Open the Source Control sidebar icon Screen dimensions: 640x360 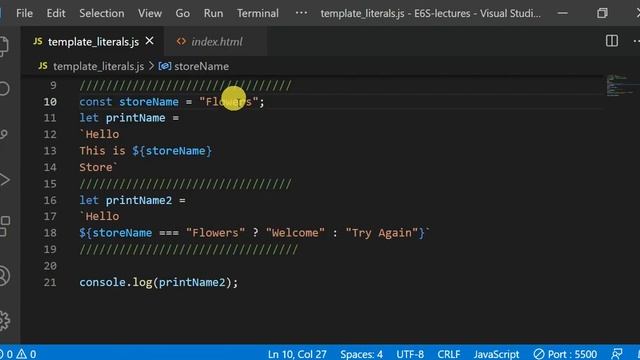4,134
